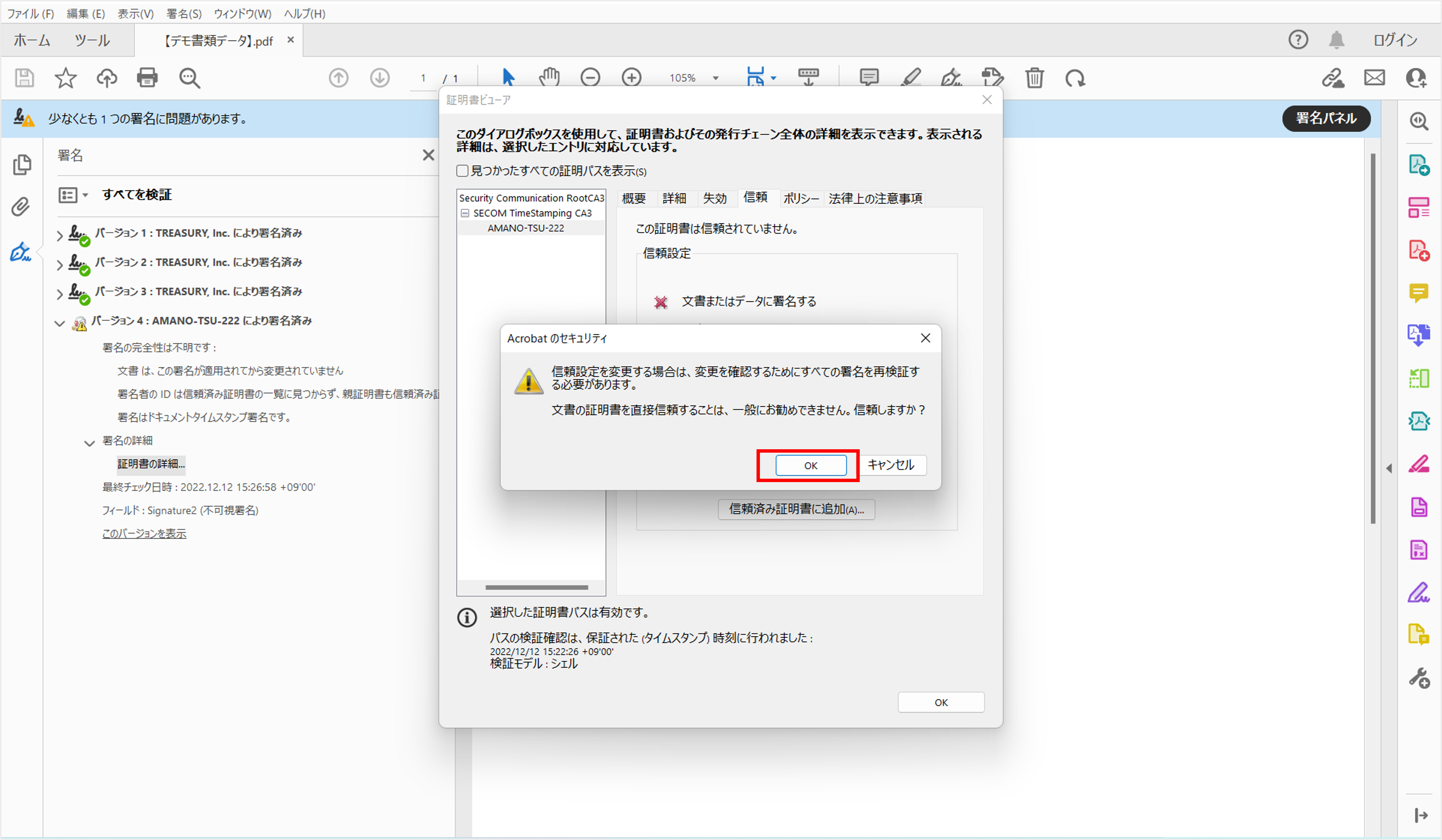Click the notifications bell icon
This screenshot has height=840, width=1442.
1336,40
